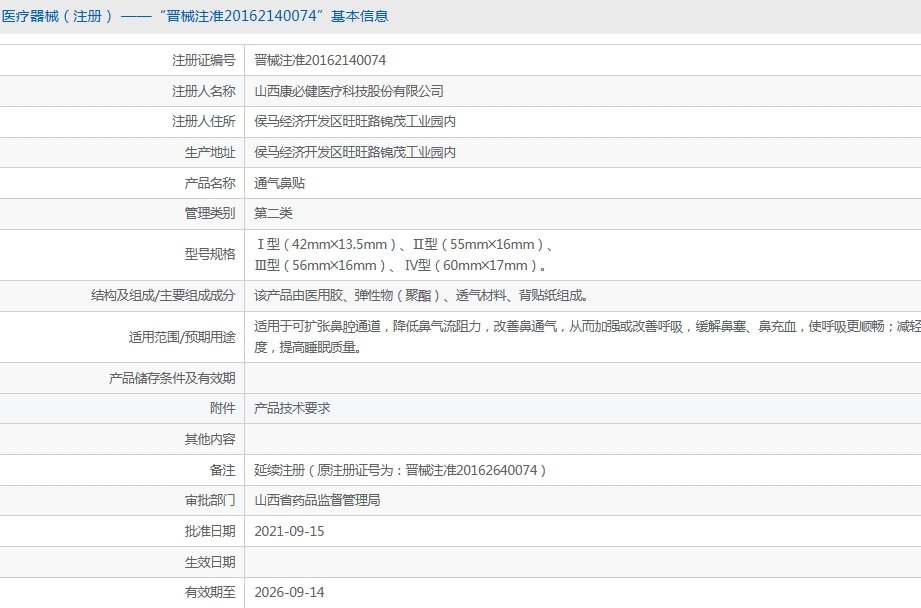Click the 型号规格 label
The height and width of the screenshot is (608, 921).
(x=210, y=254)
